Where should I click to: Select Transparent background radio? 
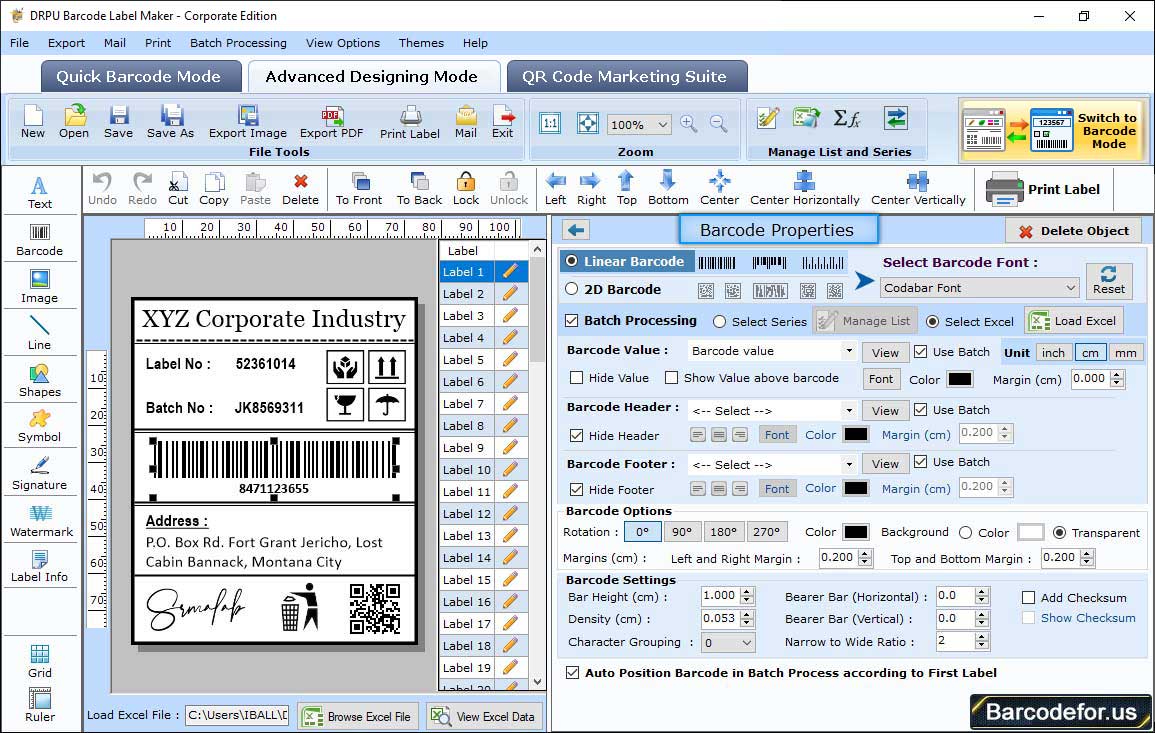click(1059, 533)
